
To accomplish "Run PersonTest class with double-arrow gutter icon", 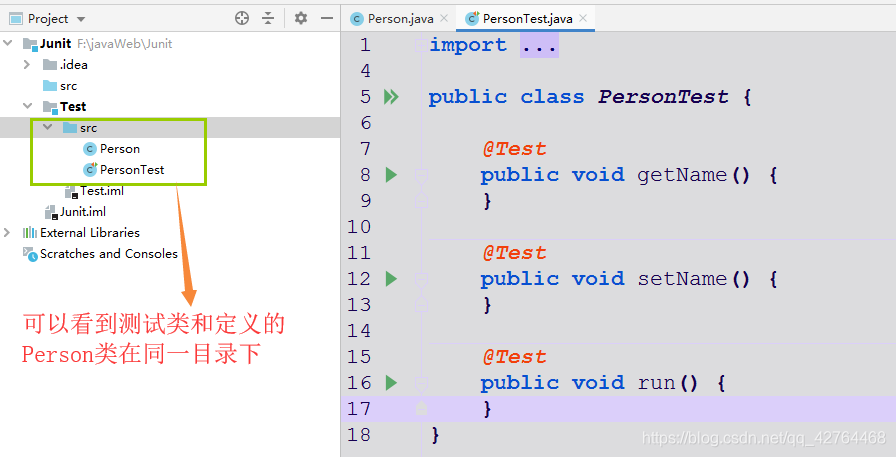I will coord(391,97).
